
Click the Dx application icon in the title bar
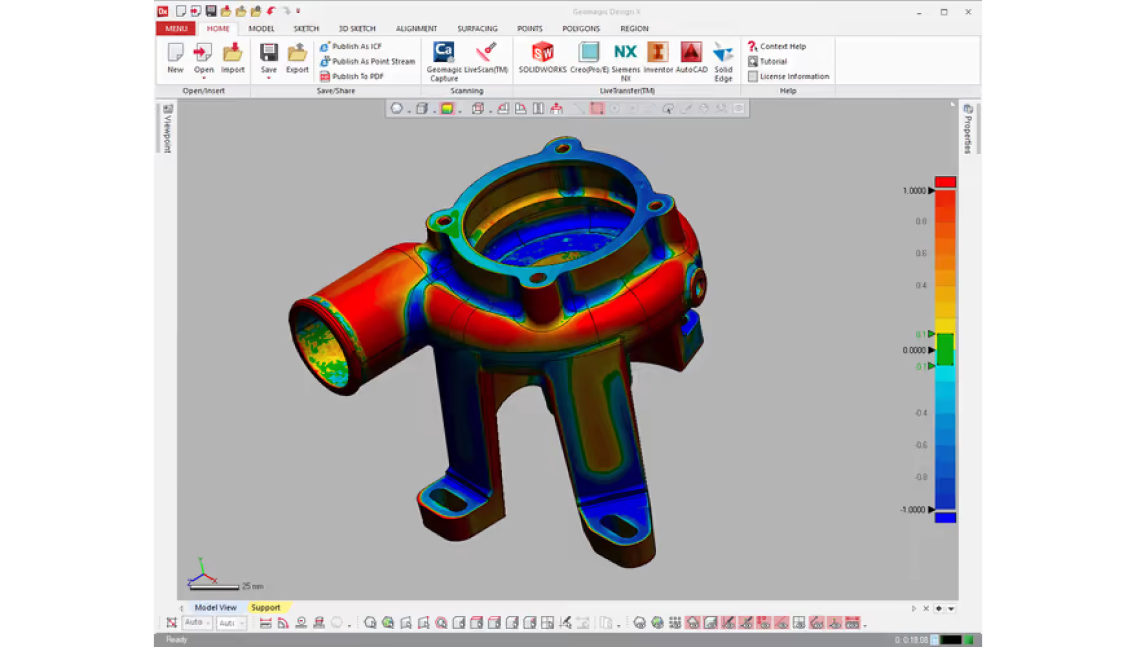(163, 11)
